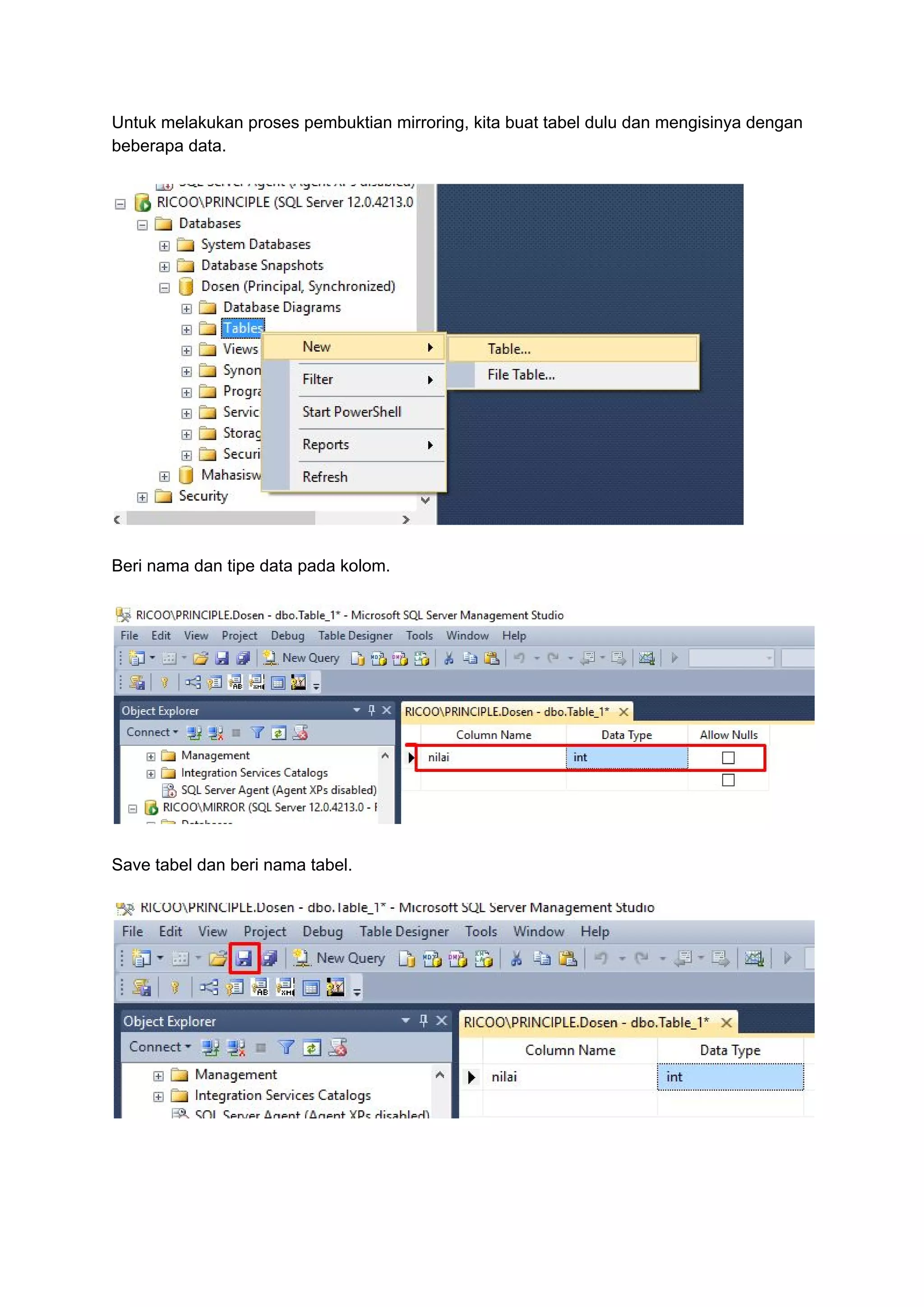This screenshot has height=1307, width=924.
Task: Tick the Allow Nulls checkbox in the empty row
Action: pos(728,780)
